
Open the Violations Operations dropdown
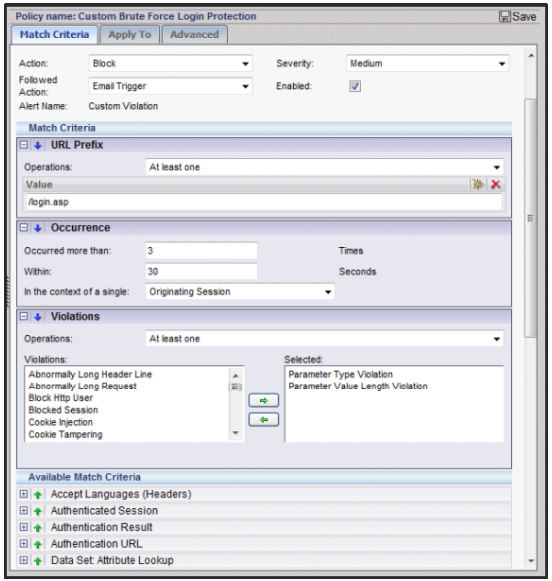(x=325, y=339)
